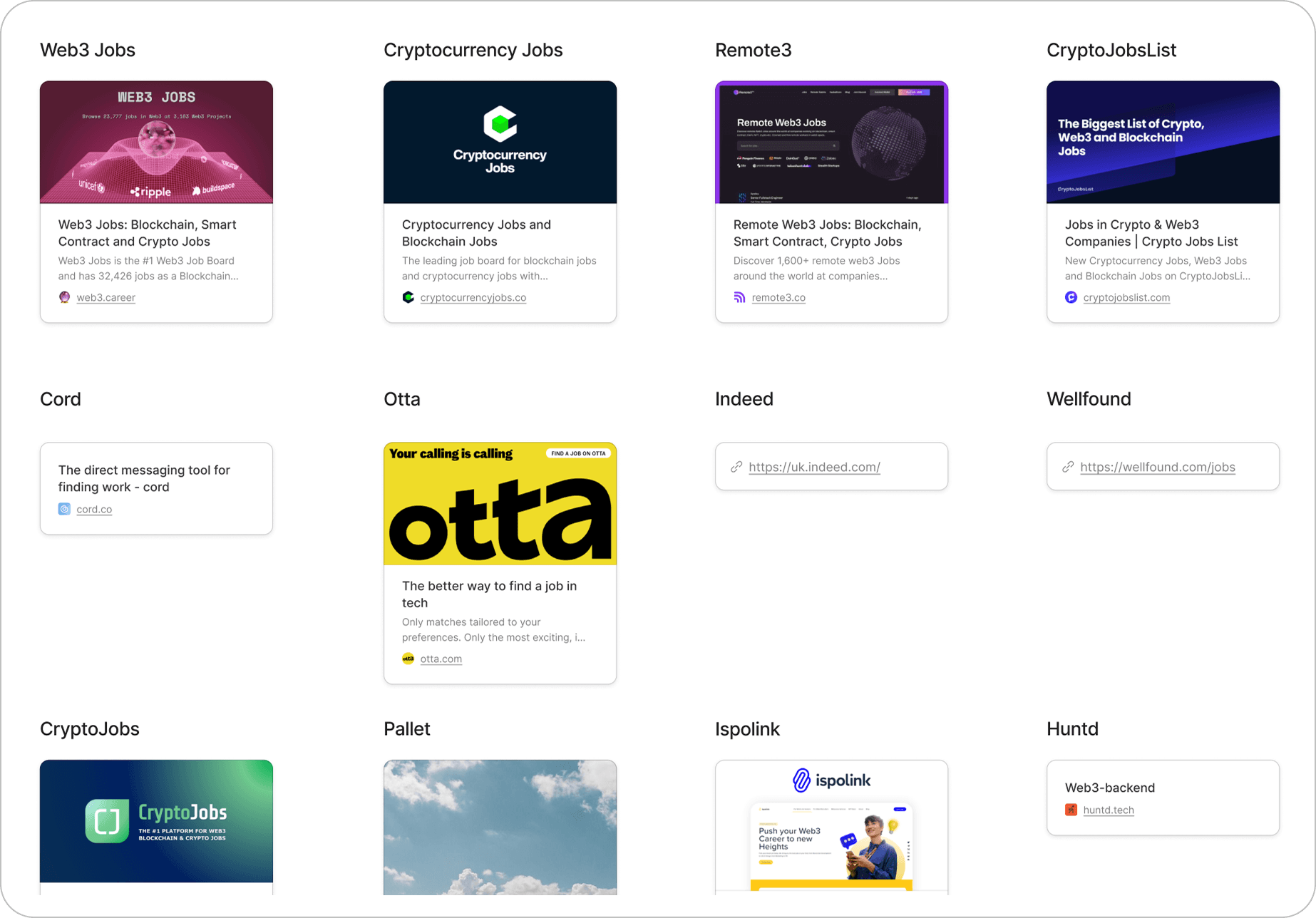
Task: Click the link icon beside uk.indeed.com
Action: tap(736, 467)
